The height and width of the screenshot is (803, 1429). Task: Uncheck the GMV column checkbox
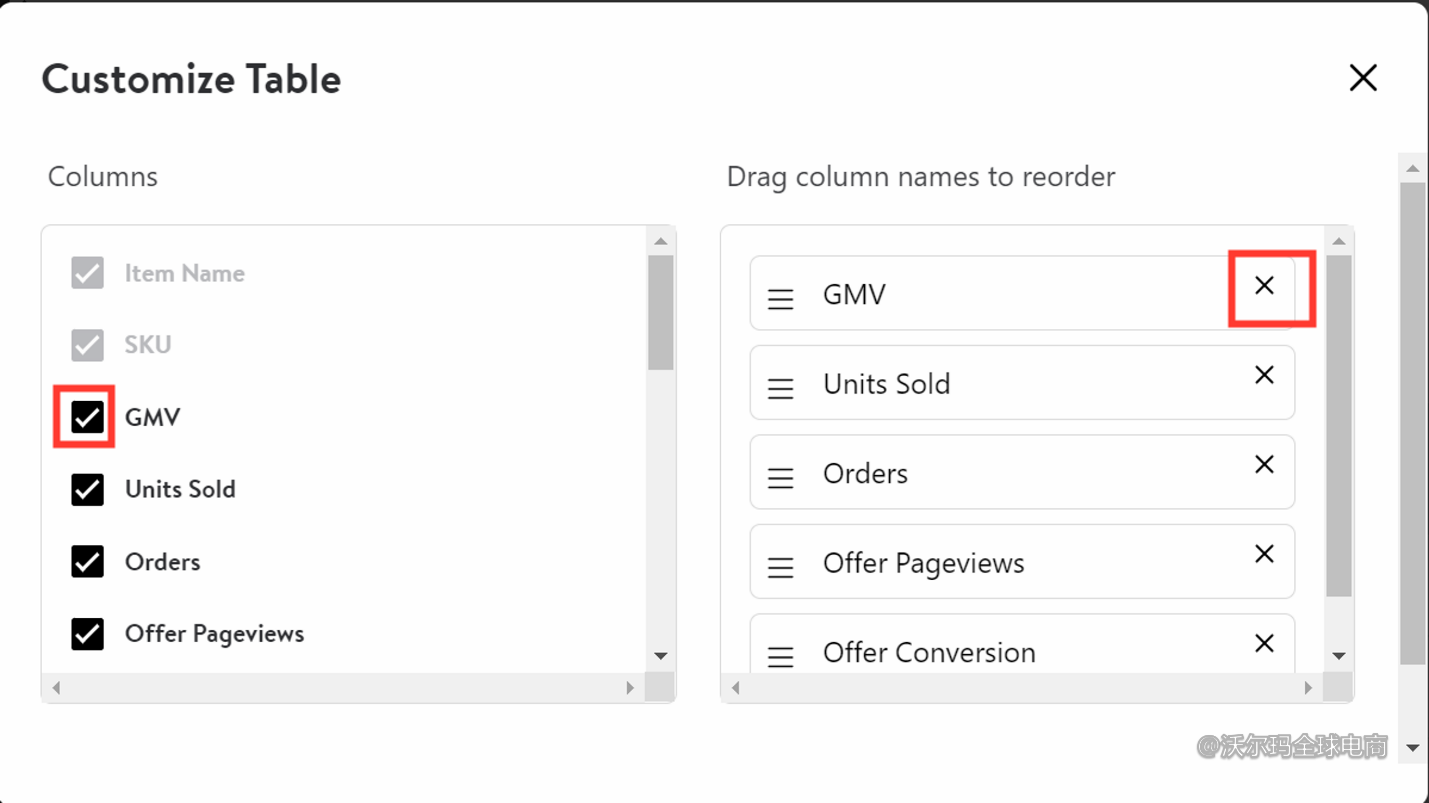pyautogui.click(x=88, y=417)
